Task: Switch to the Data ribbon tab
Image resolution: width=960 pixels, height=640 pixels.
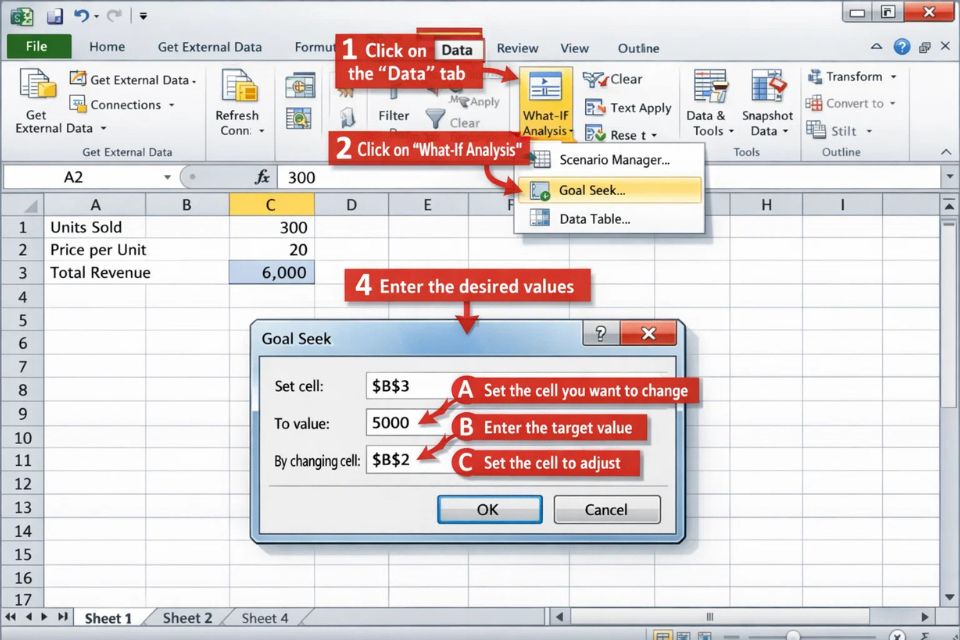Action: pos(458,47)
